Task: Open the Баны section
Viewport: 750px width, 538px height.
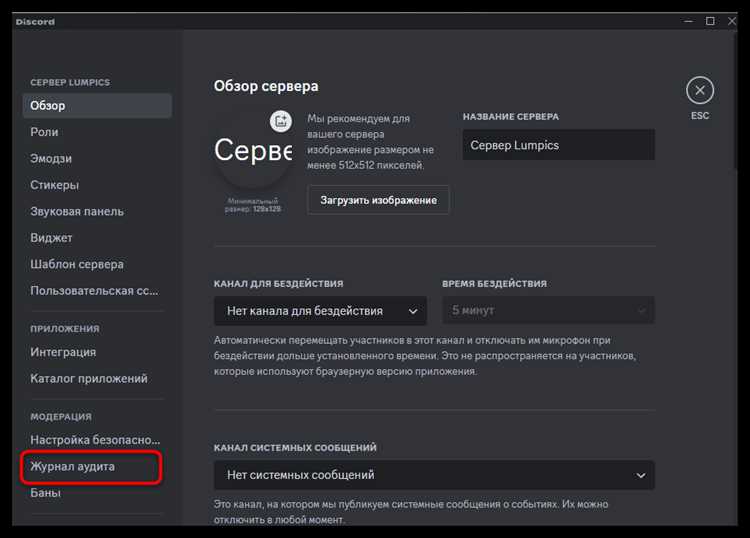Action: pyautogui.click(x=97, y=493)
